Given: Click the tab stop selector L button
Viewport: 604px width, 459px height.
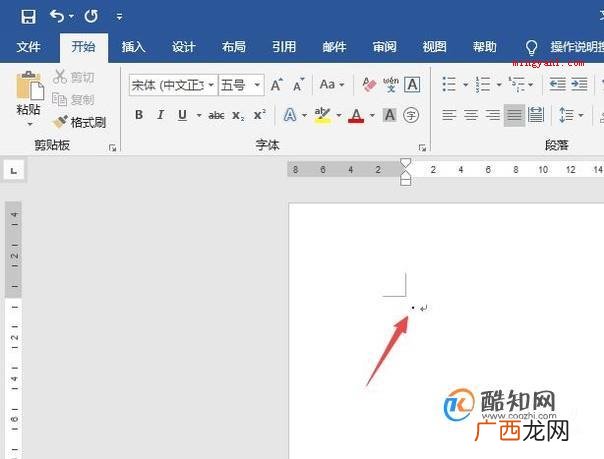Looking at the screenshot, I should tap(14, 171).
